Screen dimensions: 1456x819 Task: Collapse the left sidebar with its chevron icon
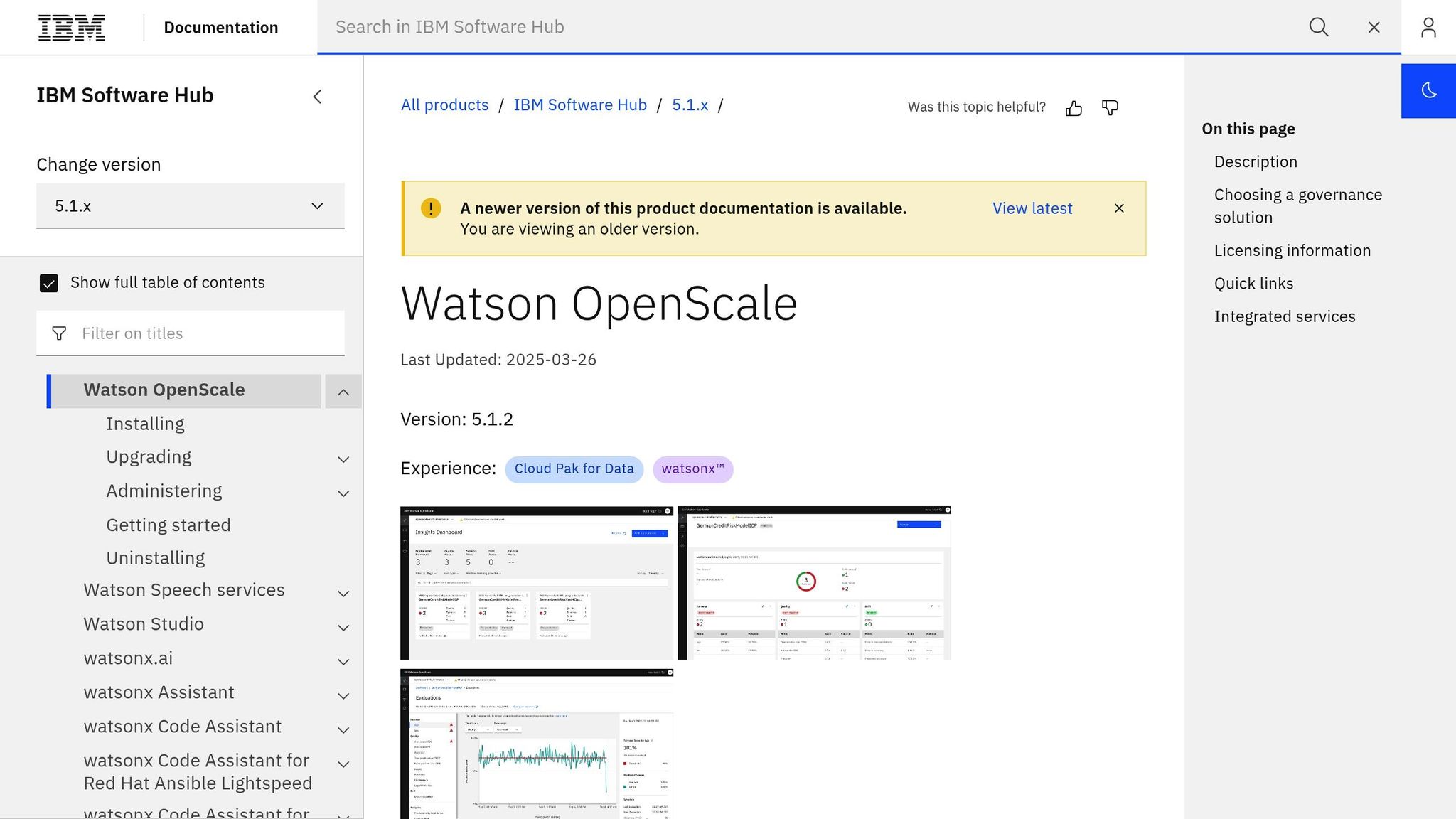(317, 97)
